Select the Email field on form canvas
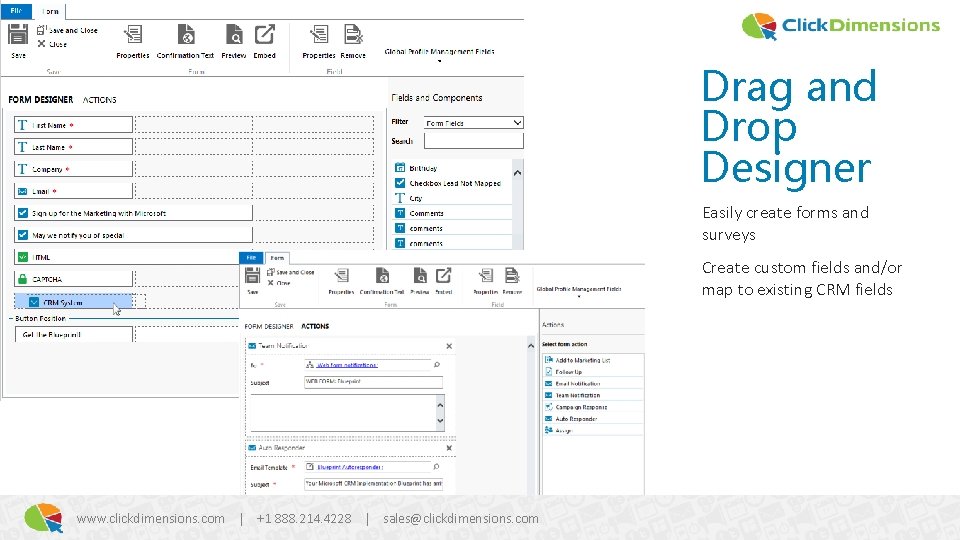 point(73,191)
